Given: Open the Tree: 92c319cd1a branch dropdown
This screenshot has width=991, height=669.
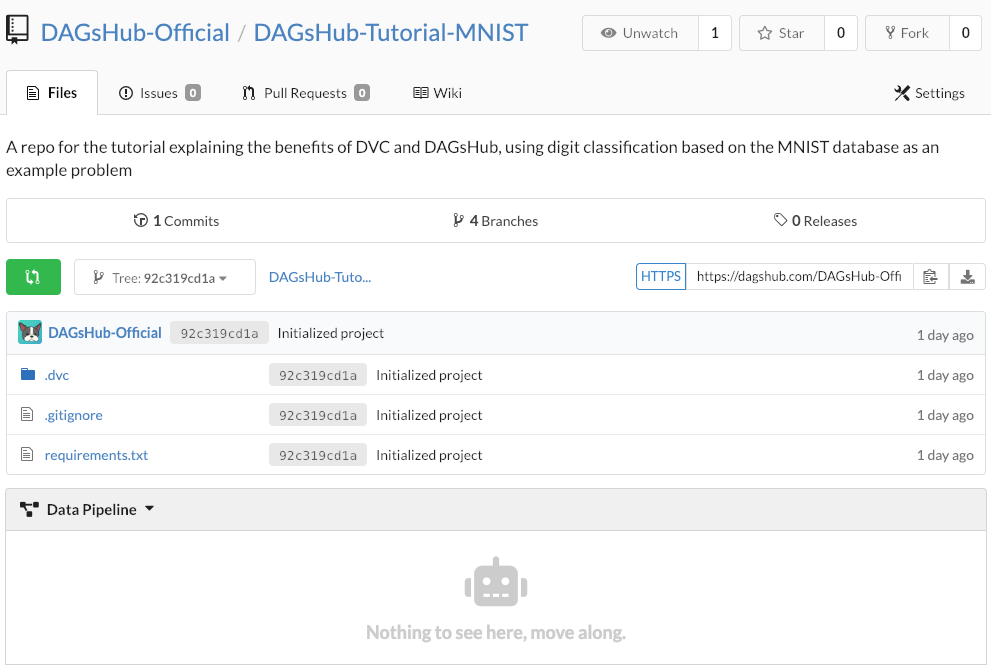Looking at the screenshot, I should [x=165, y=278].
